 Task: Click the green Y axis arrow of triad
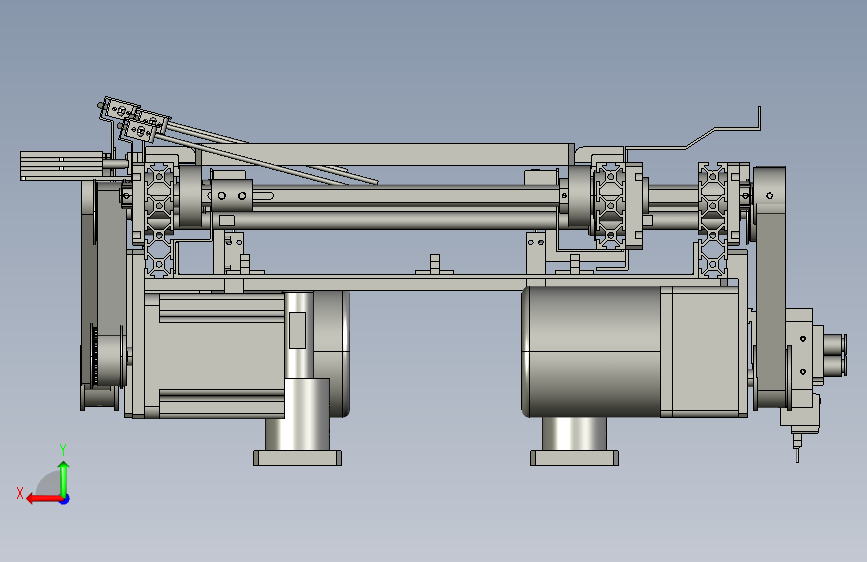pyautogui.click(x=64, y=478)
